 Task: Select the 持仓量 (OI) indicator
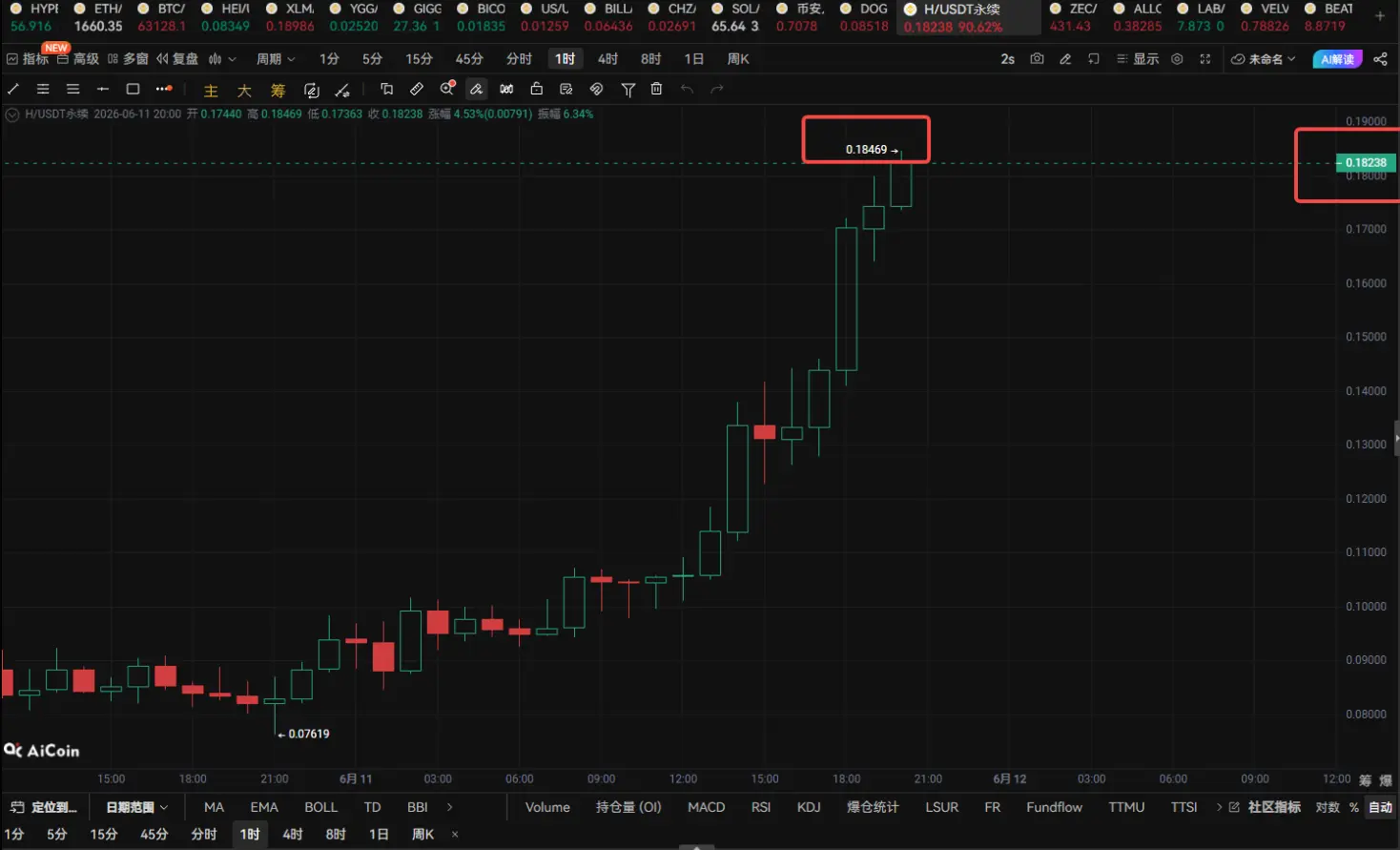click(628, 807)
